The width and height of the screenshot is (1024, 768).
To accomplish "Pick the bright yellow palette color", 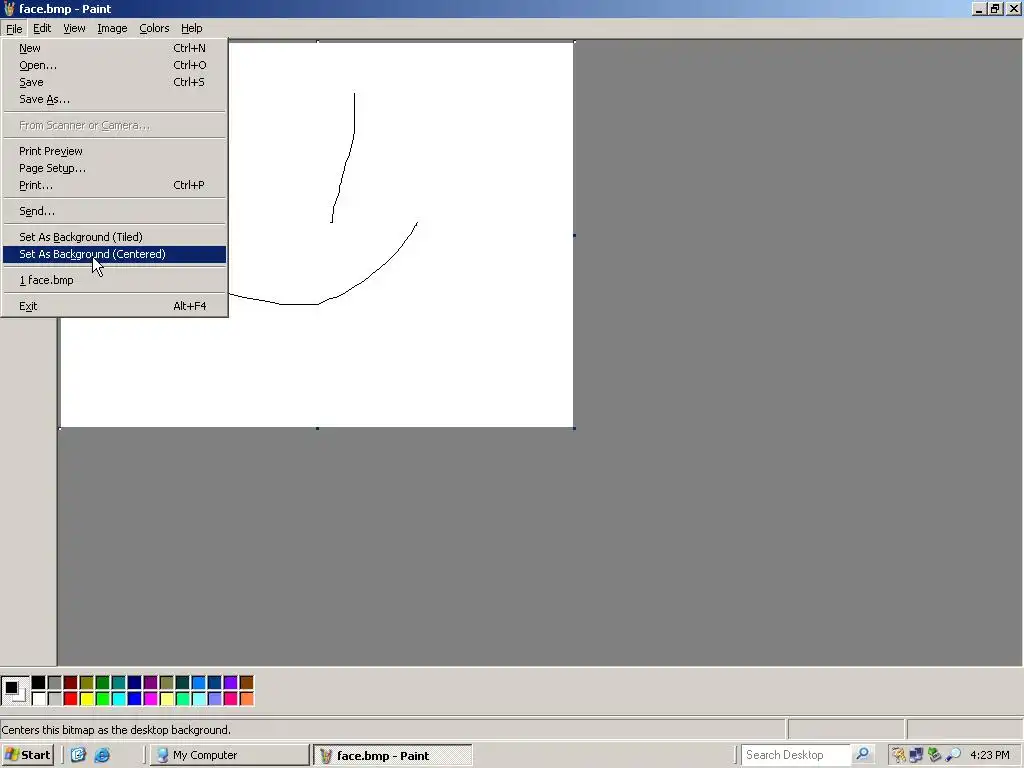I will tap(86, 699).
